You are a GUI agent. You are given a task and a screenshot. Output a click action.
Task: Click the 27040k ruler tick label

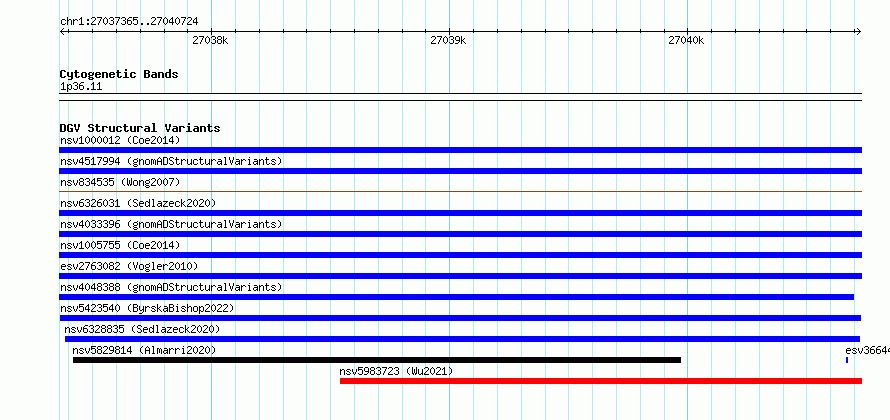(686, 40)
